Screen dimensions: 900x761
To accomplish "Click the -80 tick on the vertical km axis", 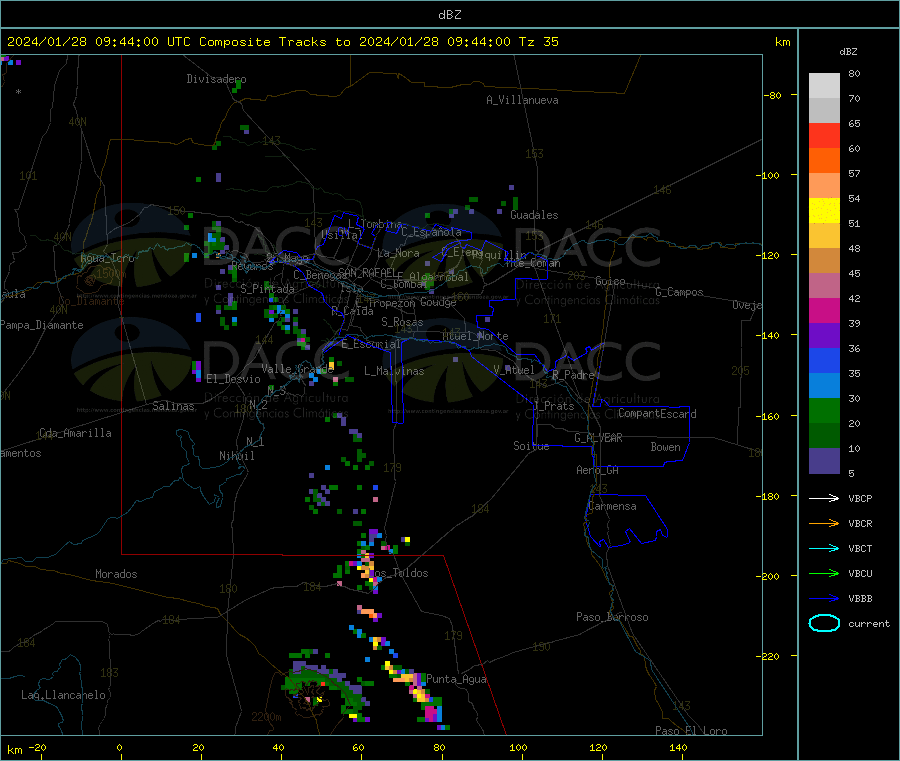I will [772, 95].
